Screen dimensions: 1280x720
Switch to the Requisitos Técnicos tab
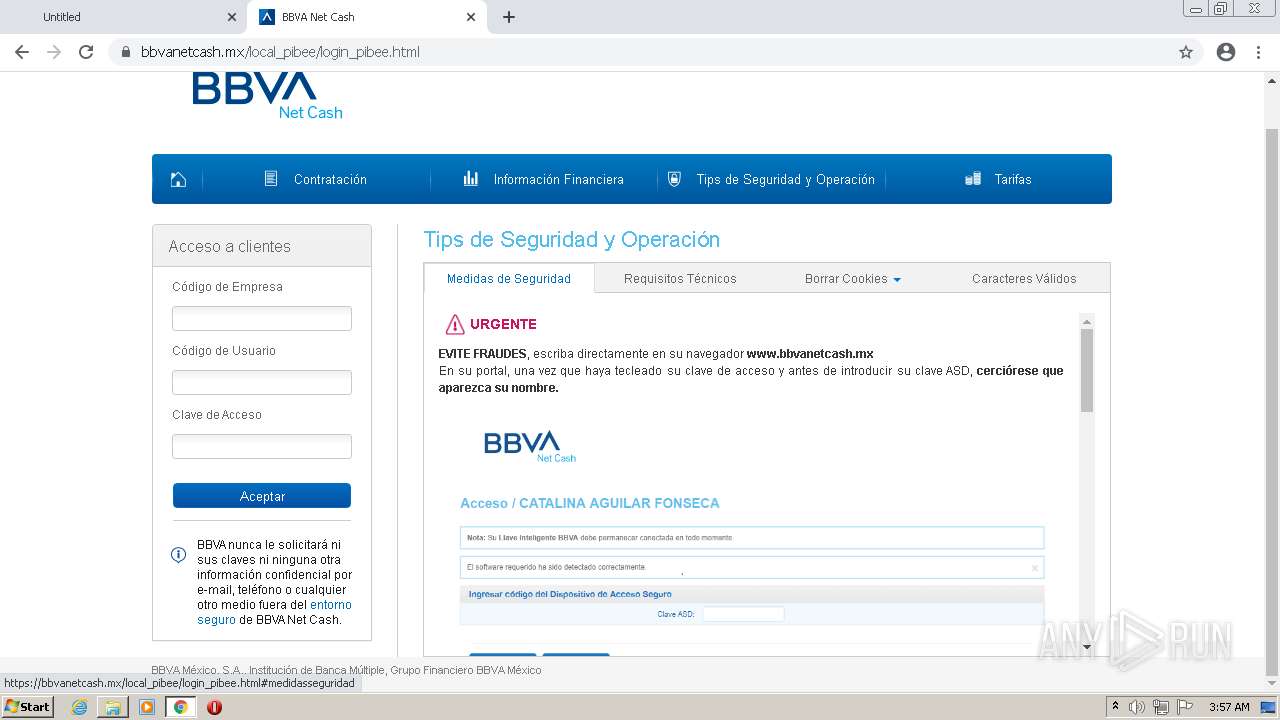click(680, 279)
